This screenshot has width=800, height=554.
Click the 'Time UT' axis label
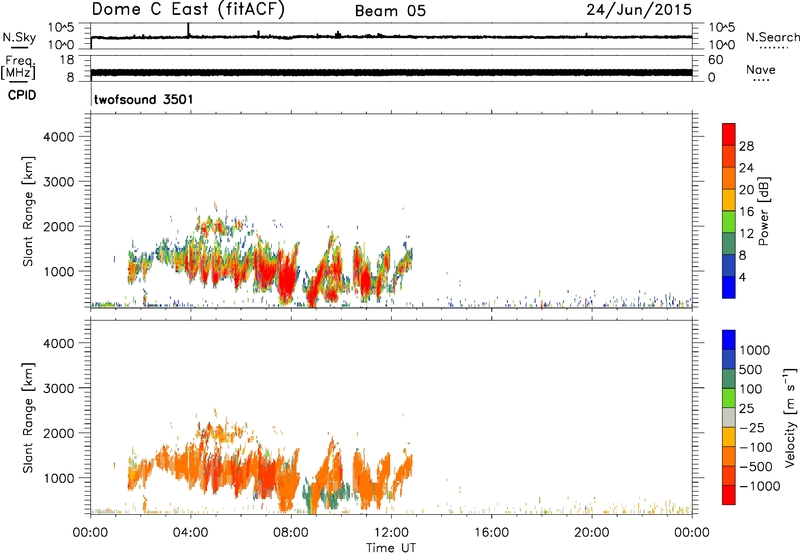[x=391, y=548]
